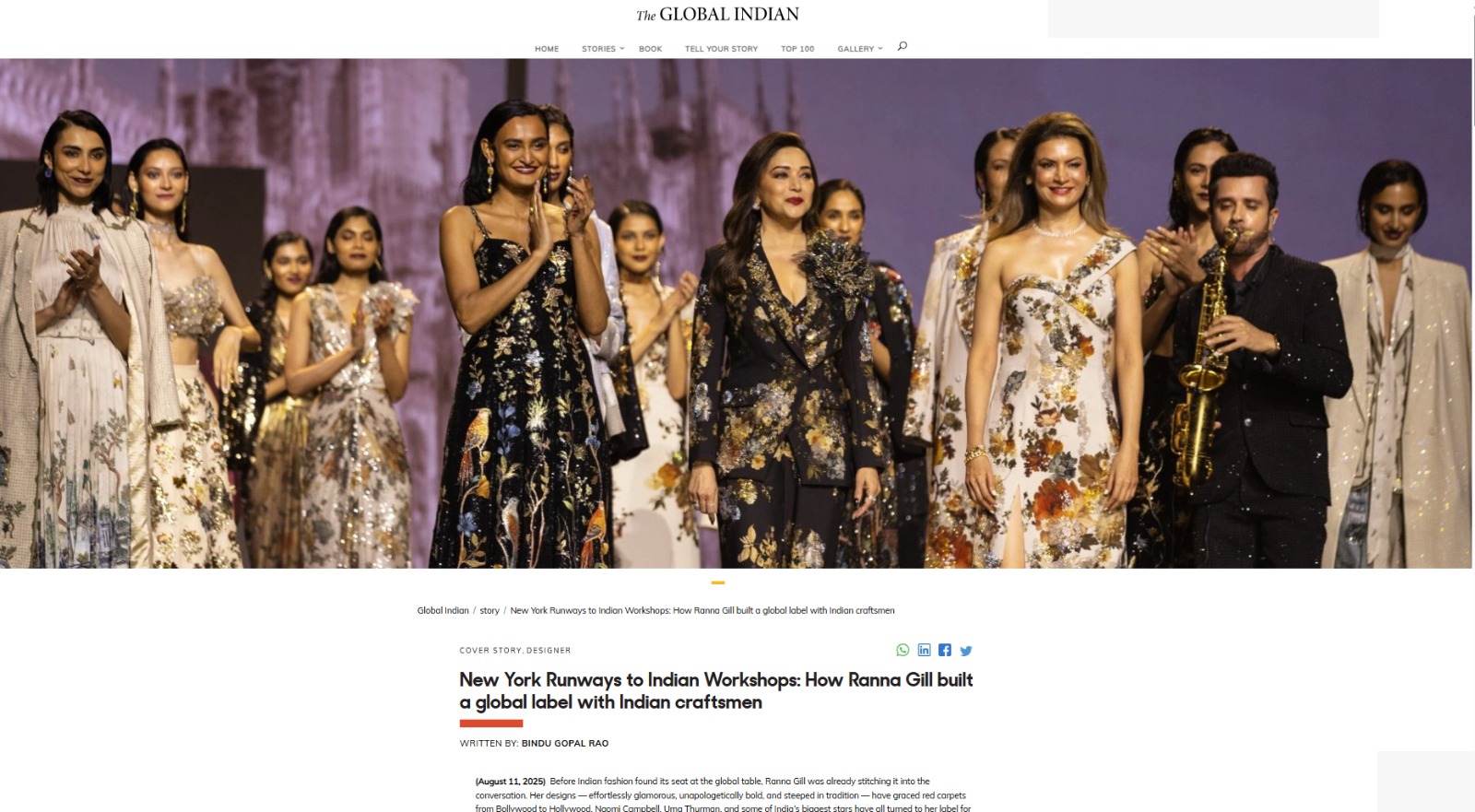Open the search magnifier icon
The width and height of the screenshot is (1475, 812).
(x=902, y=46)
